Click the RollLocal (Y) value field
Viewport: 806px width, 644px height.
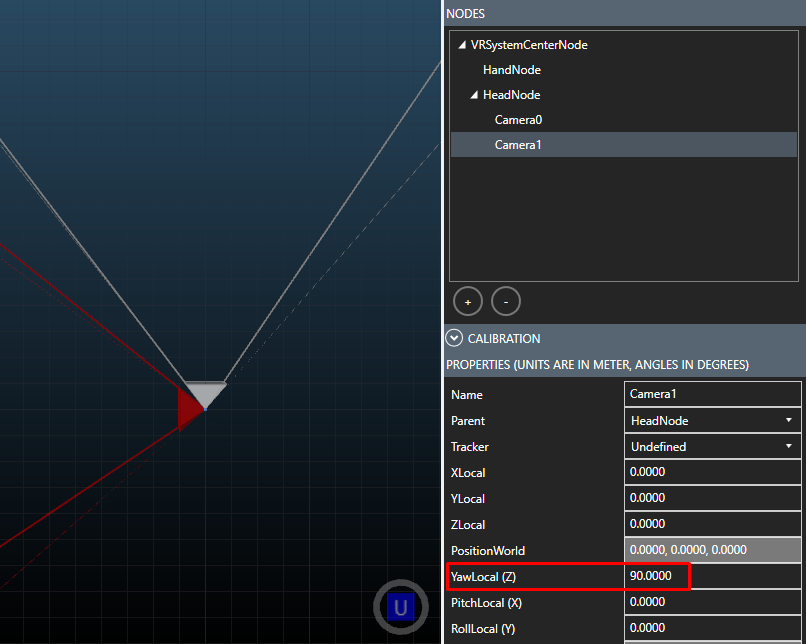click(712, 628)
